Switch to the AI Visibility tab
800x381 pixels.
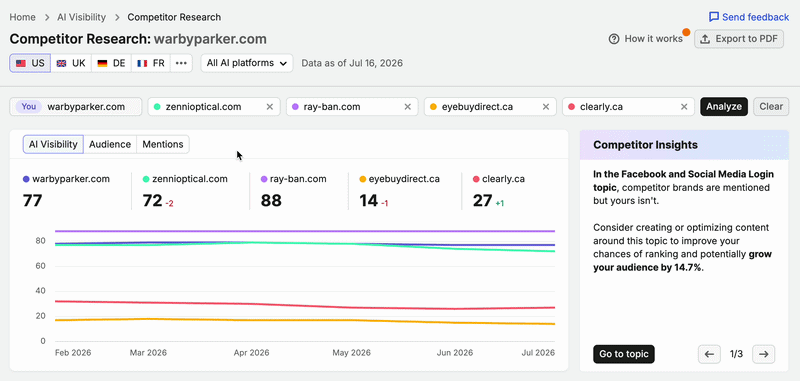tap(53, 144)
